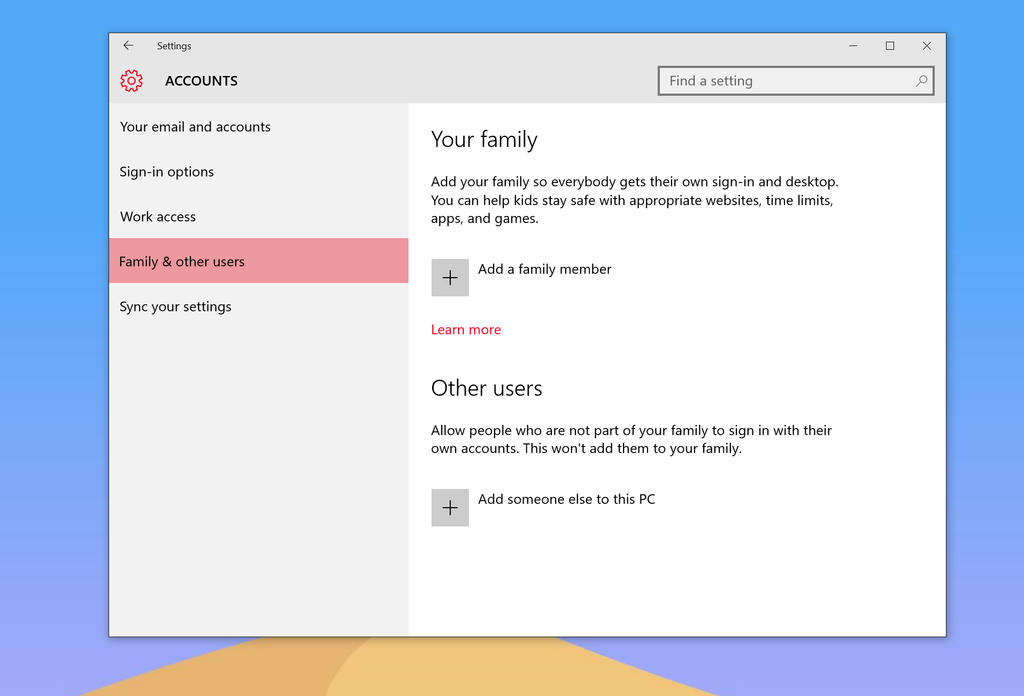Click Add someone else to this PC
Viewport: 1024px width, 696px height.
tap(566, 498)
